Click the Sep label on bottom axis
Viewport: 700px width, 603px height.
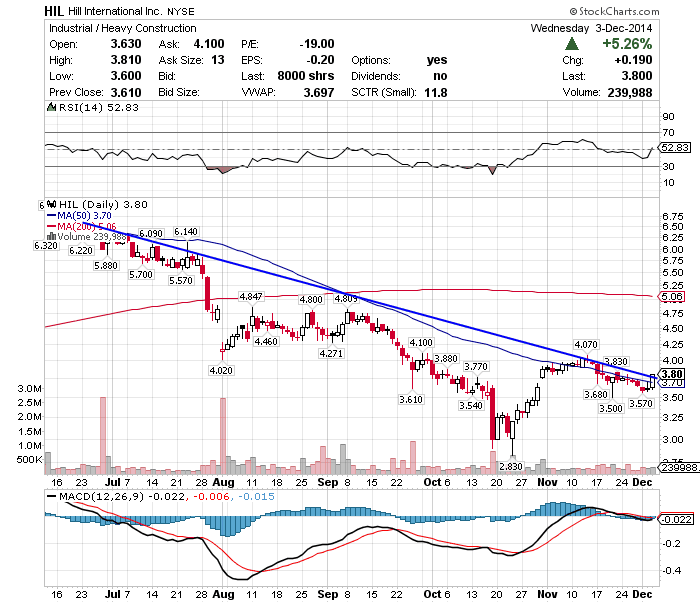(327, 595)
